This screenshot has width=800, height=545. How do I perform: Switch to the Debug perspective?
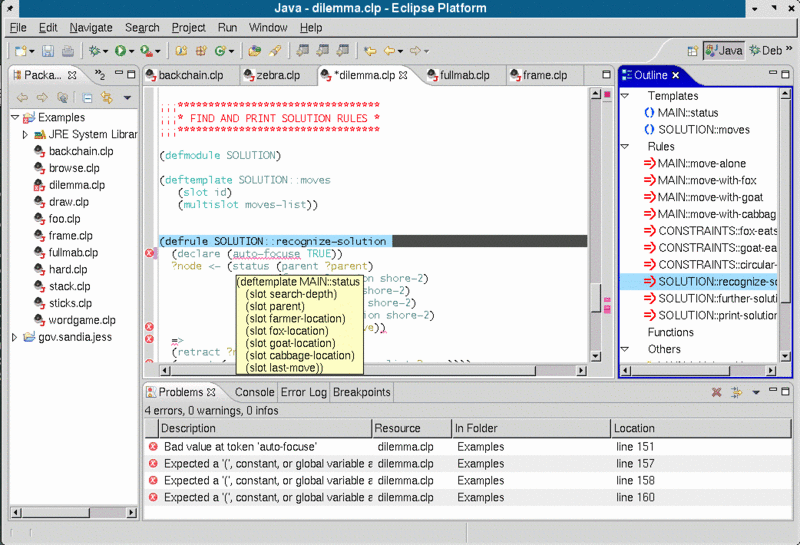(x=766, y=51)
